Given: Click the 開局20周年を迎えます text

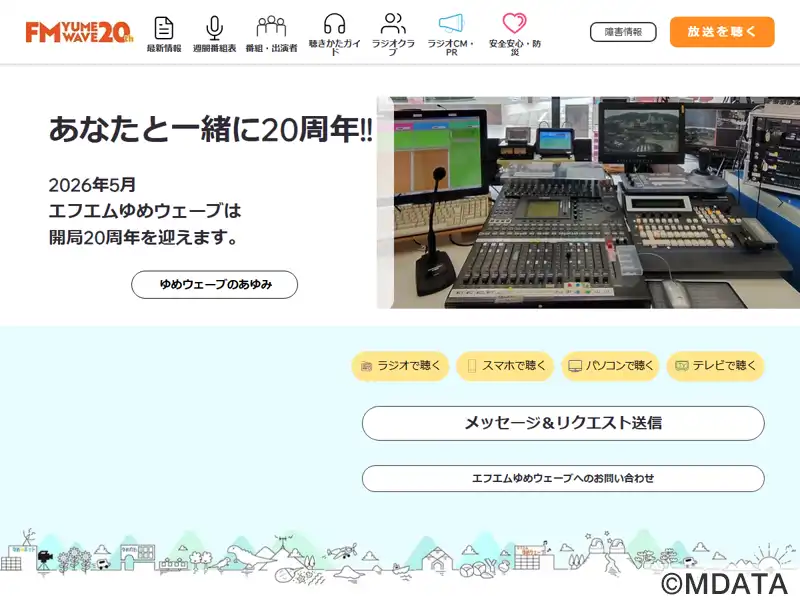Looking at the screenshot, I should (143, 237).
